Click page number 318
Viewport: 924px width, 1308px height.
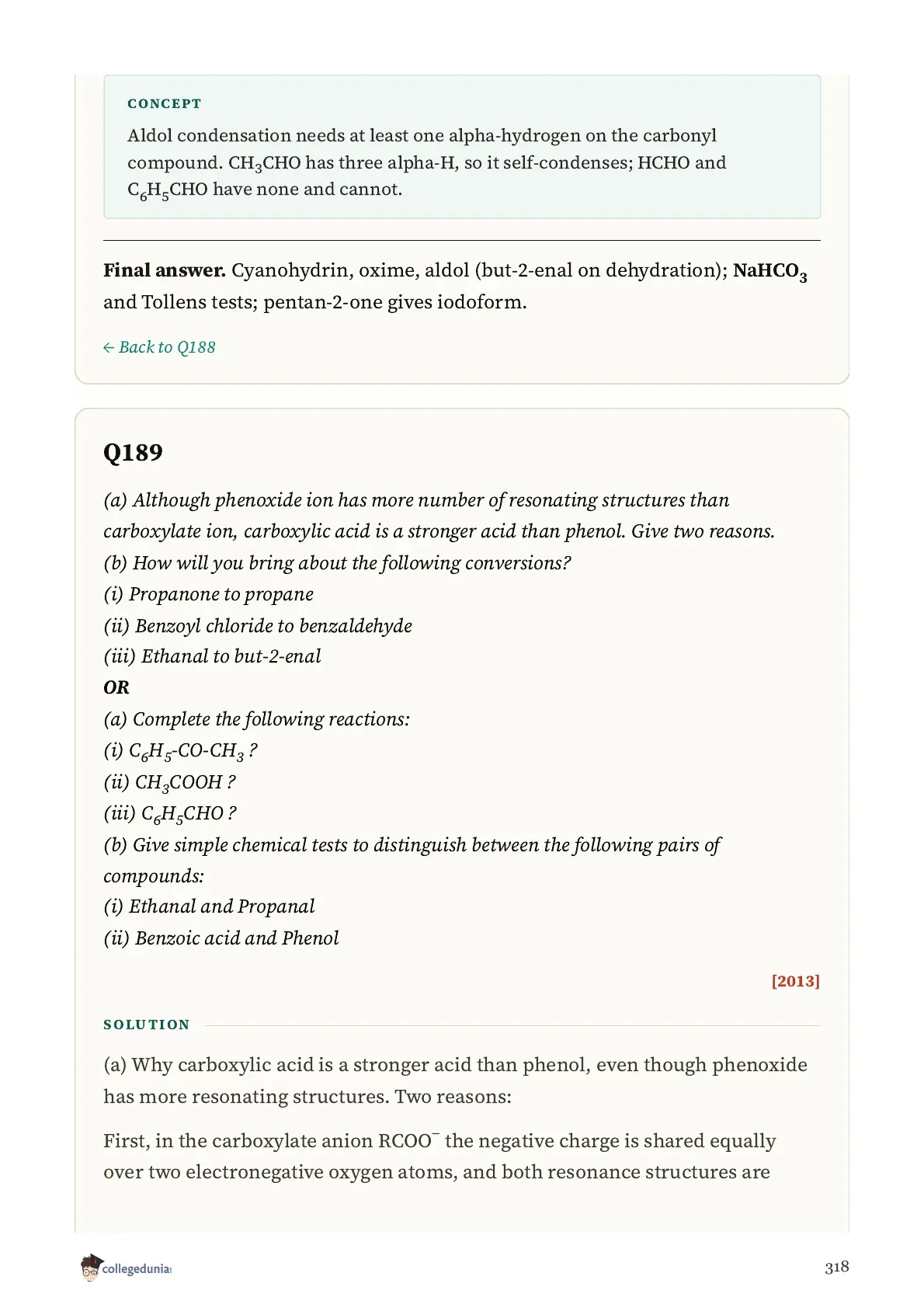(836, 1267)
